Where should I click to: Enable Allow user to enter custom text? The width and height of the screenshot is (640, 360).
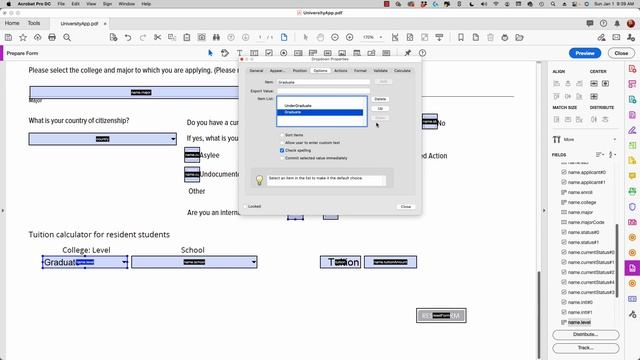(x=282, y=143)
